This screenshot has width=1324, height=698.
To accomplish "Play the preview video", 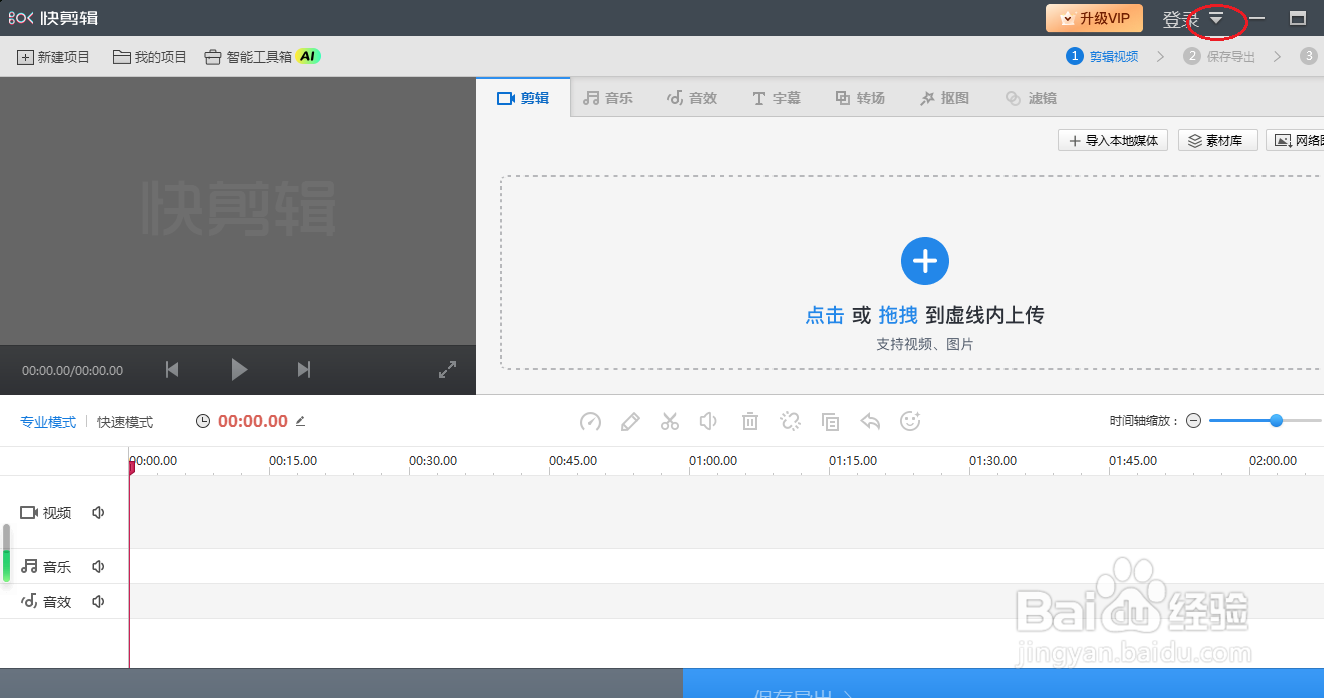I will [239, 370].
